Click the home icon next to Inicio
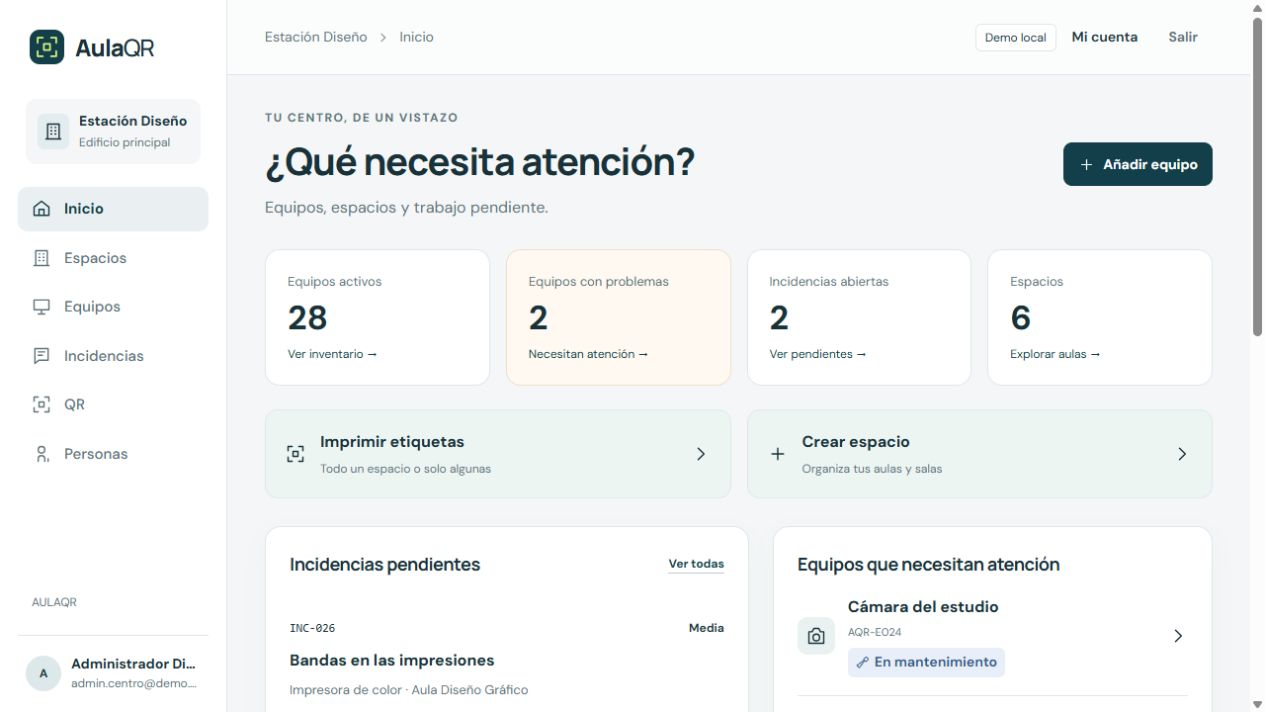Image resolution: width=1265 pixels, height=712 pixels. [41, 209]
